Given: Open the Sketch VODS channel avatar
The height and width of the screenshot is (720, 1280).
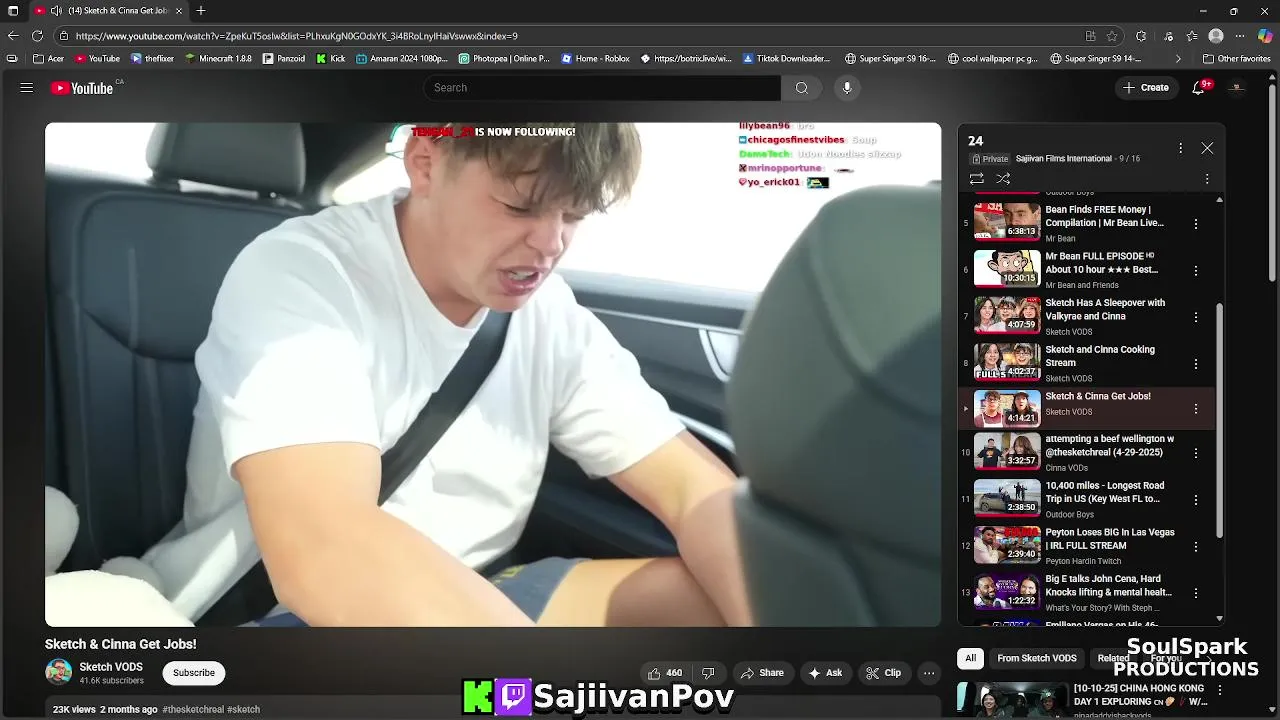Looking at the screenshot, I should (x=59, y=673).
